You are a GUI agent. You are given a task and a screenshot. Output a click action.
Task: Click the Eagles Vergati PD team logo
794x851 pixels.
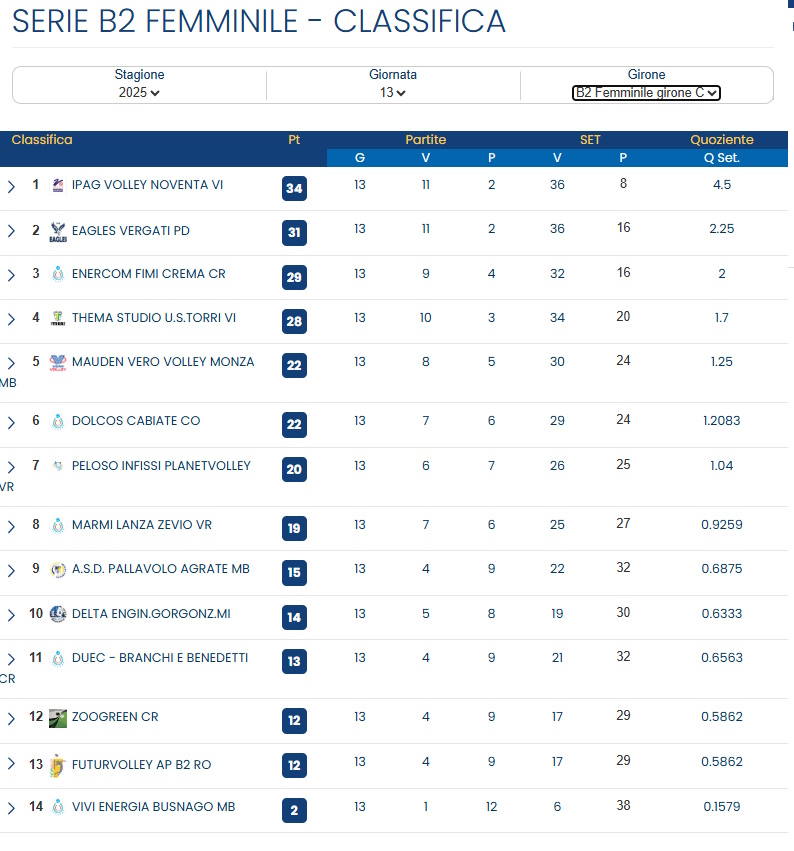58,231
